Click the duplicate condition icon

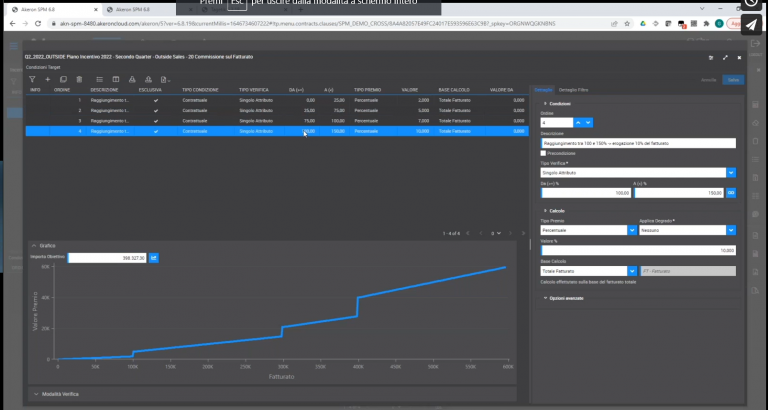pyautogui.click(x=63, y=79)
